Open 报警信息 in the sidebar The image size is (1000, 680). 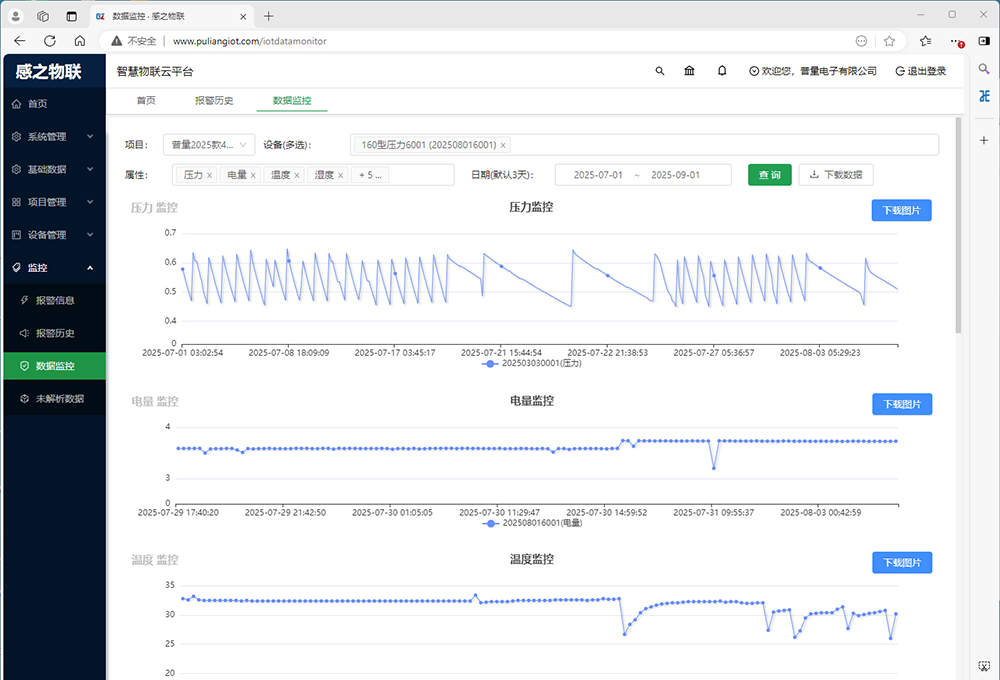coord(54,300)
